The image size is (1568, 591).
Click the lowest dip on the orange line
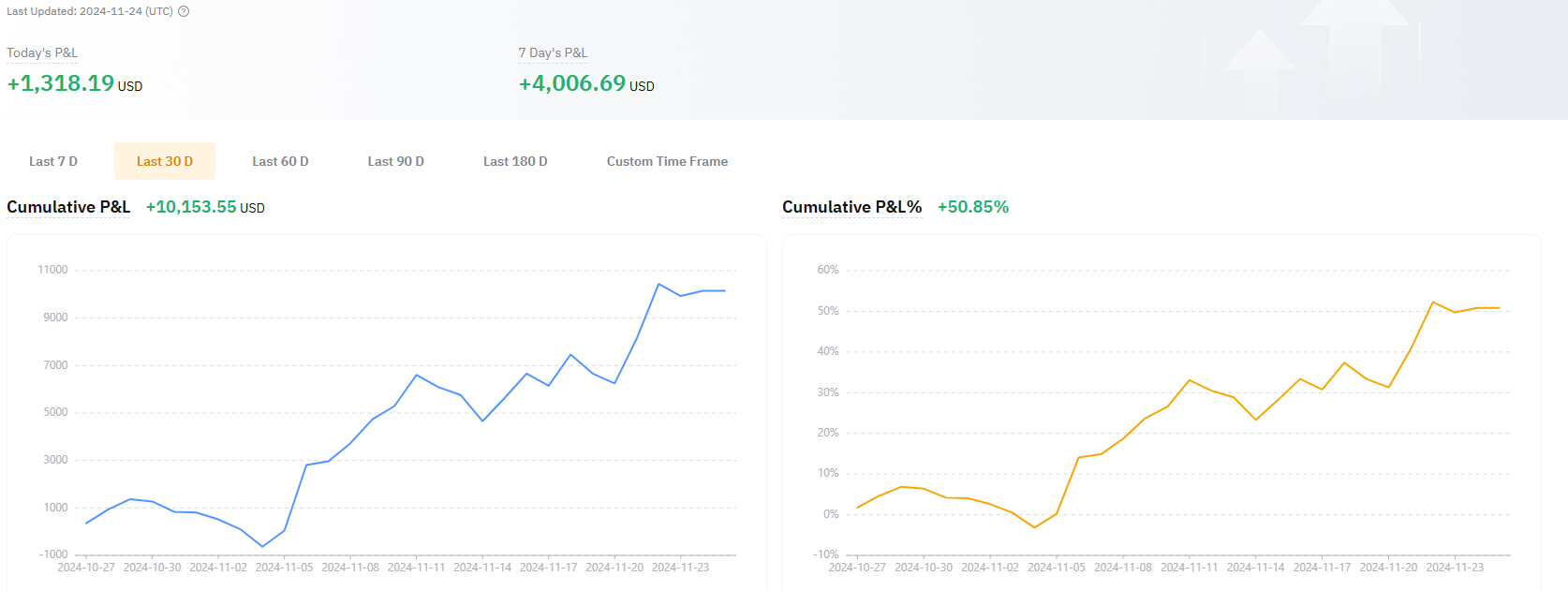pyautogui.click(x=1034, y=527)
